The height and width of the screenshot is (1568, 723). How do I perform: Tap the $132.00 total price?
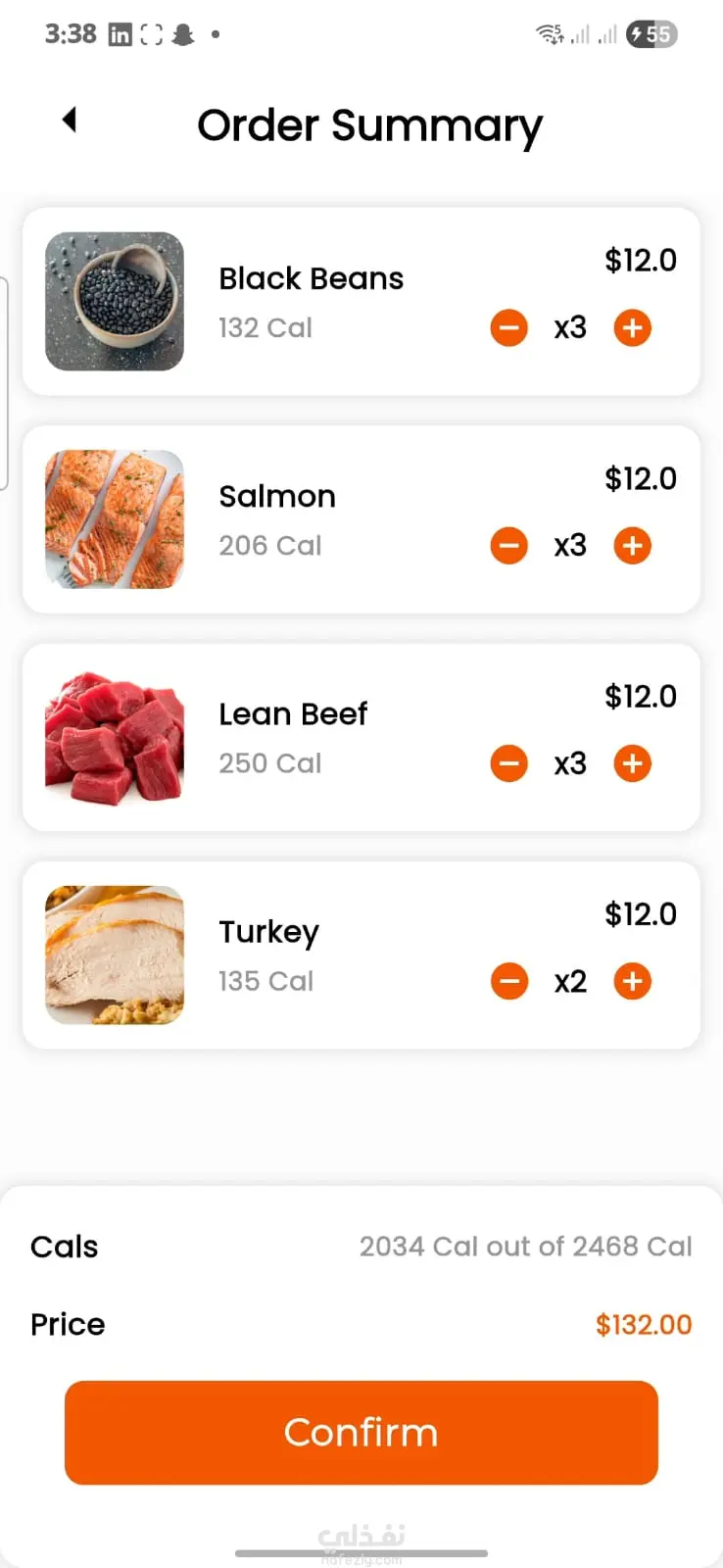644,1325
